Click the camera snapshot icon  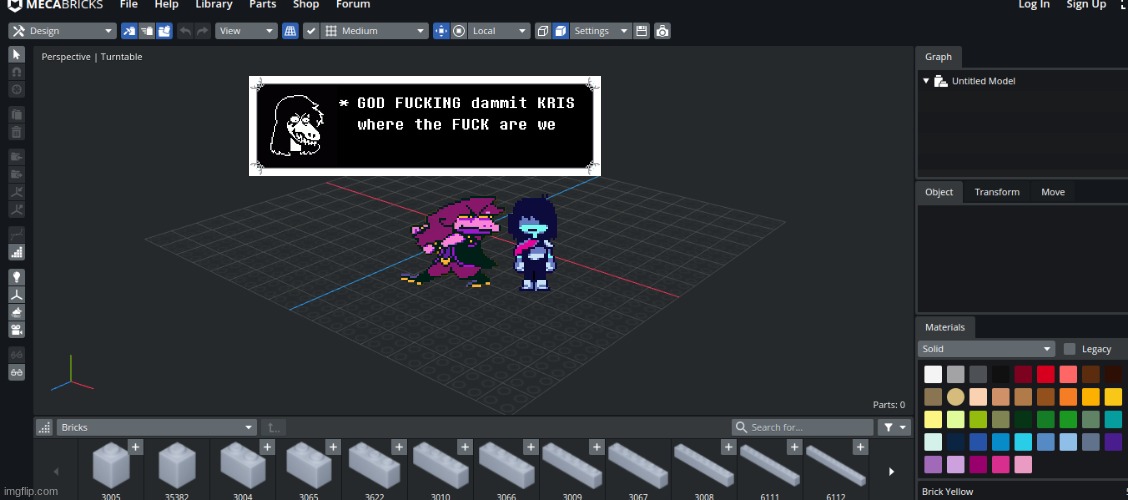click(x=663, y=31)
